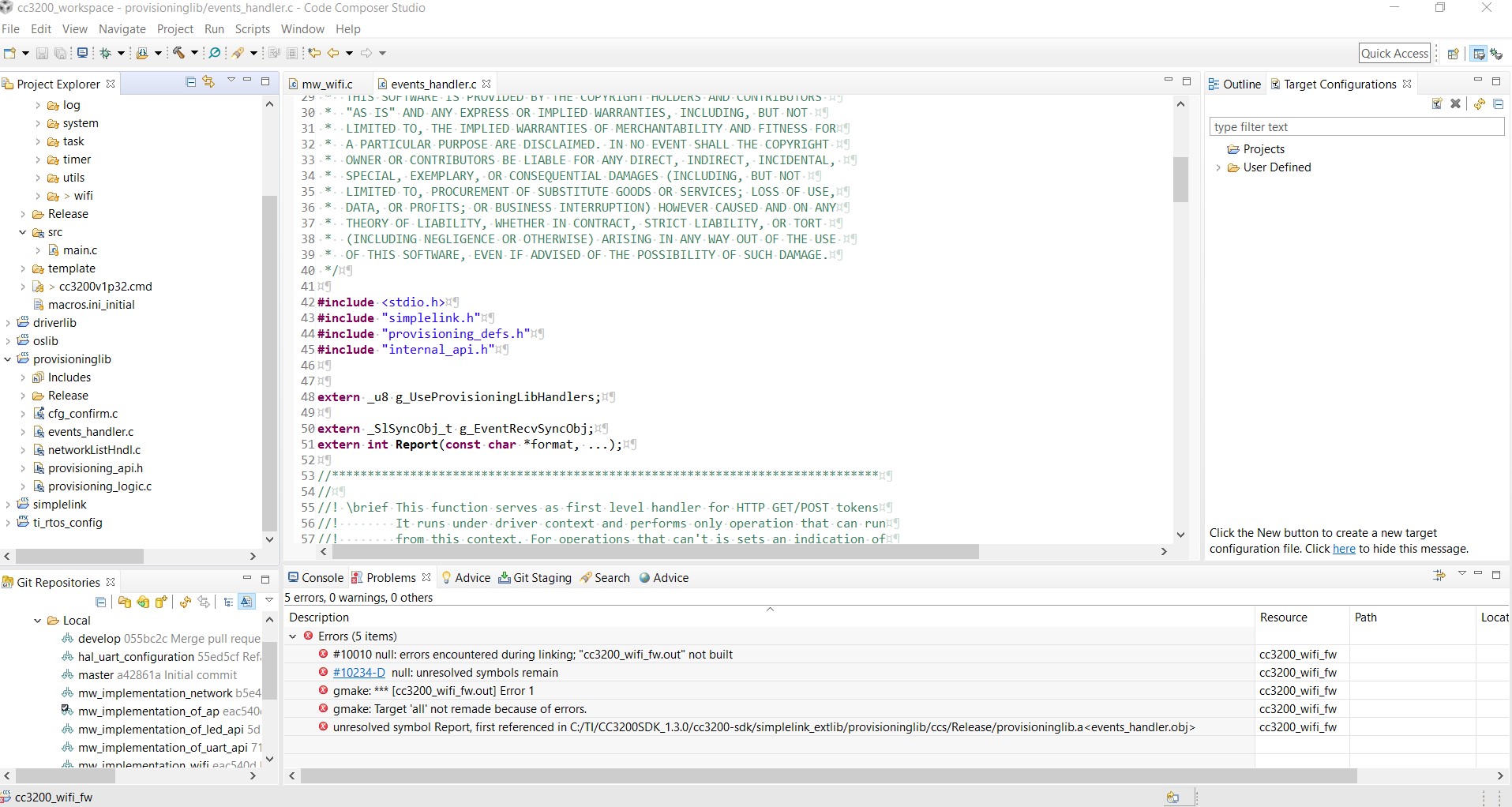
Task: Switch to CCS Debug perspective icon
Action: (1496, 54)
